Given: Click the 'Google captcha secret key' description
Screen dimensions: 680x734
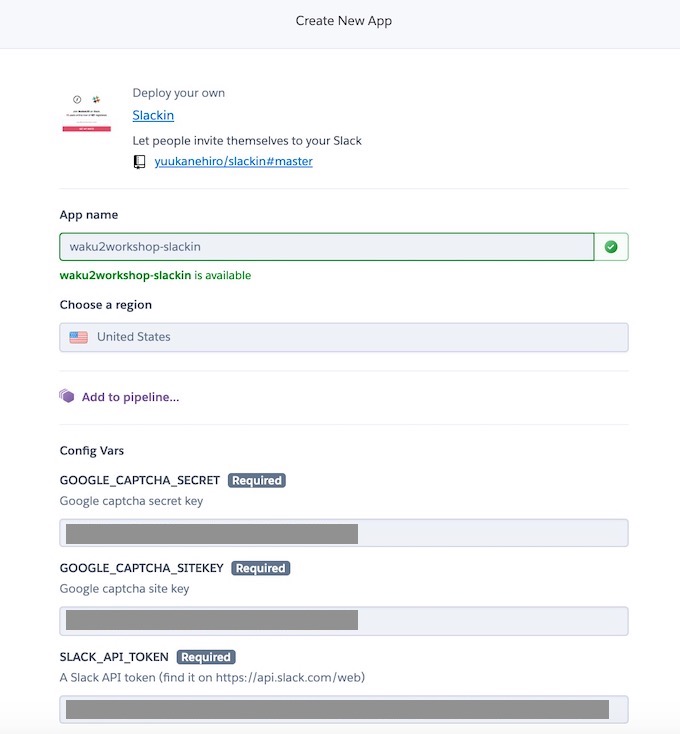Looking at the screenshot, I should pos(132,501).
